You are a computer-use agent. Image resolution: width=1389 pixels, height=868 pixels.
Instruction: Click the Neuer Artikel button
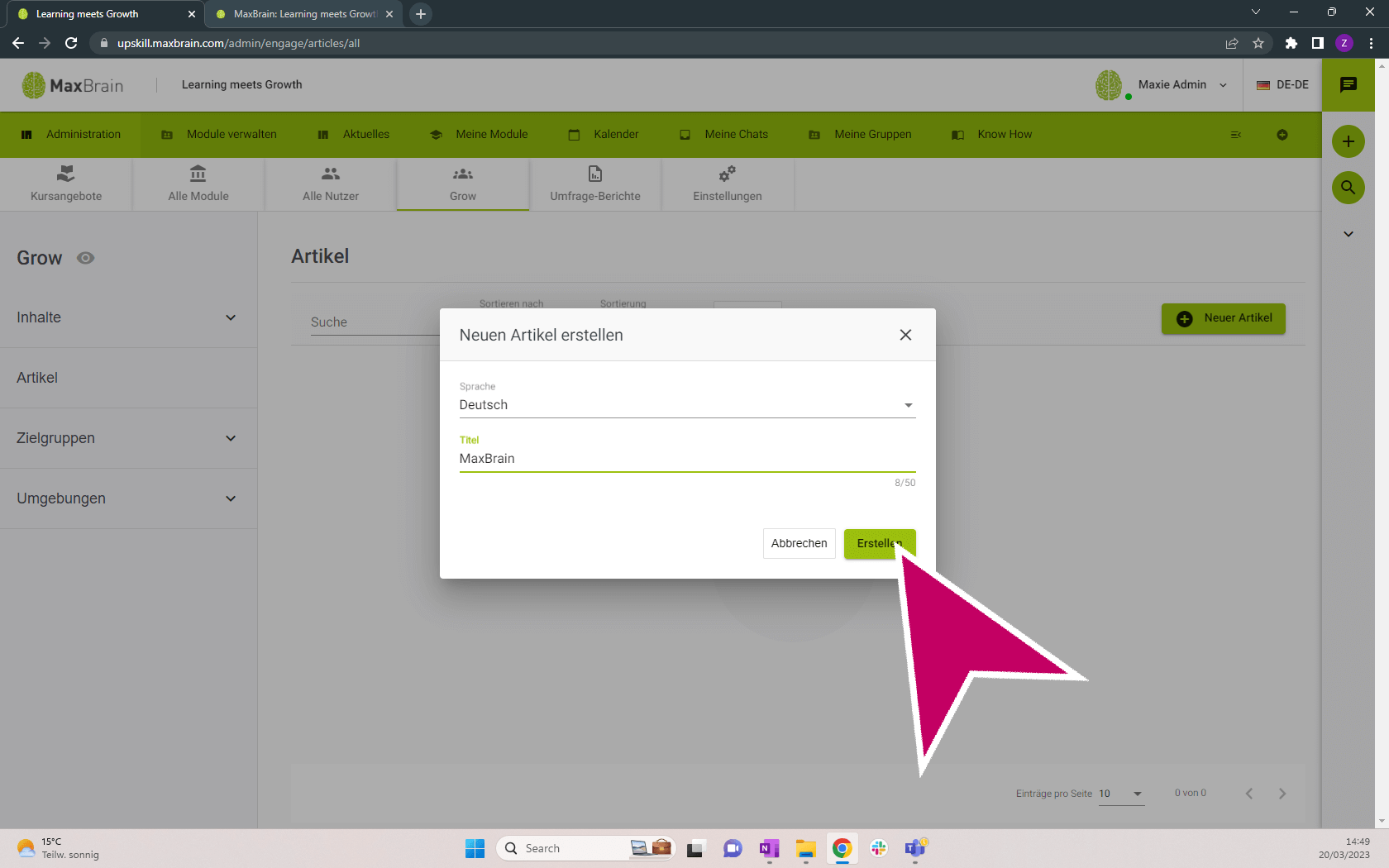pyautogui.click(x=1224, y=318)
